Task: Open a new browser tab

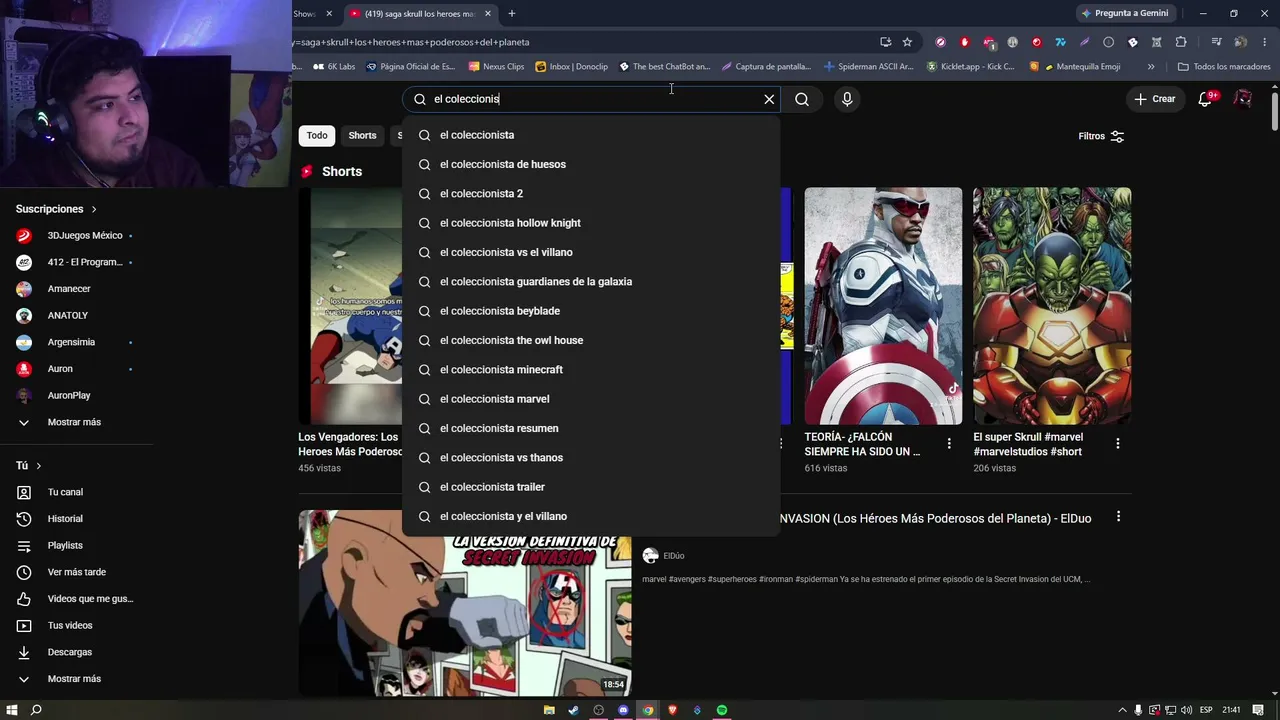Action: [512, 14]
